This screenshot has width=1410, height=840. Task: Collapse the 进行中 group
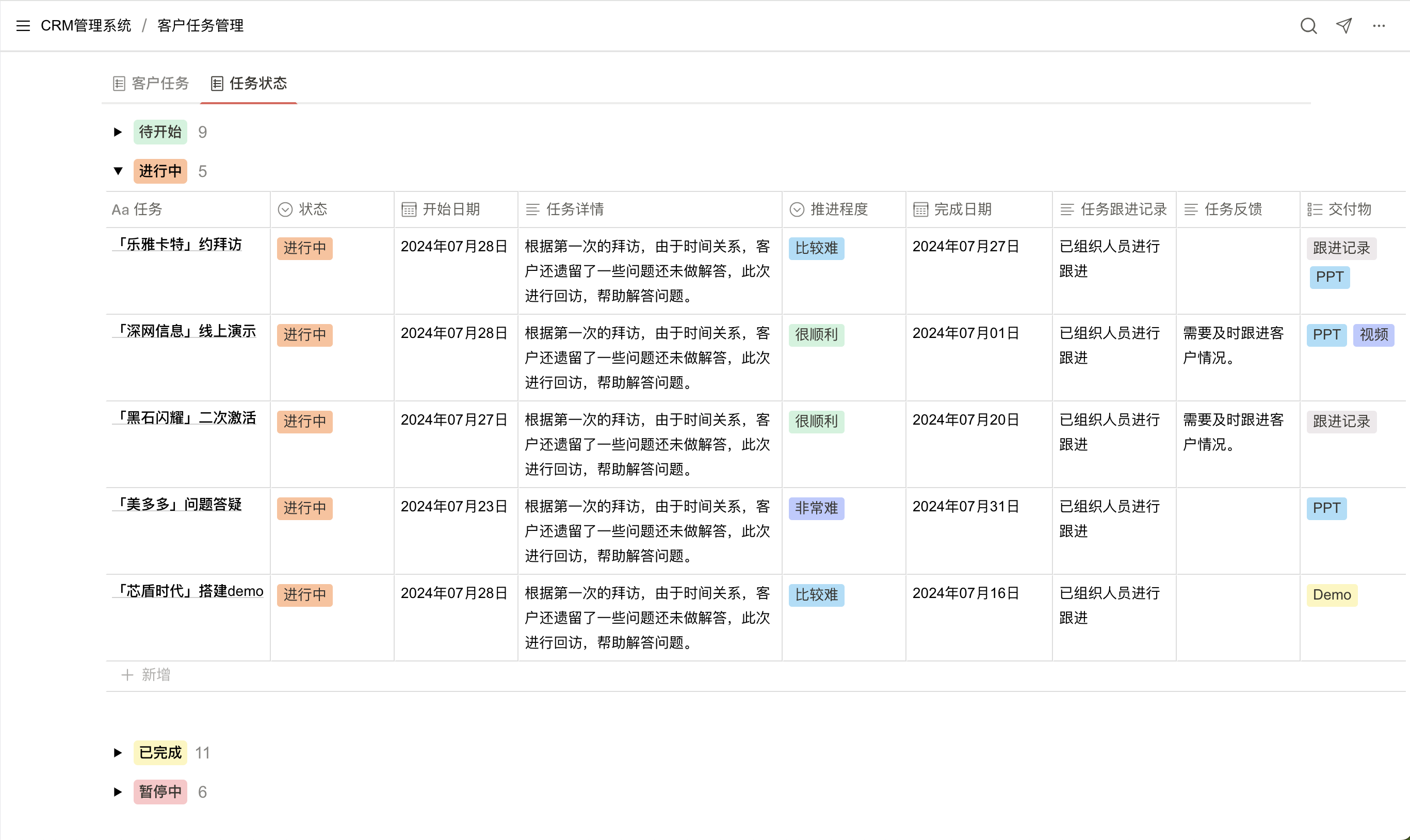pos(118,171)
